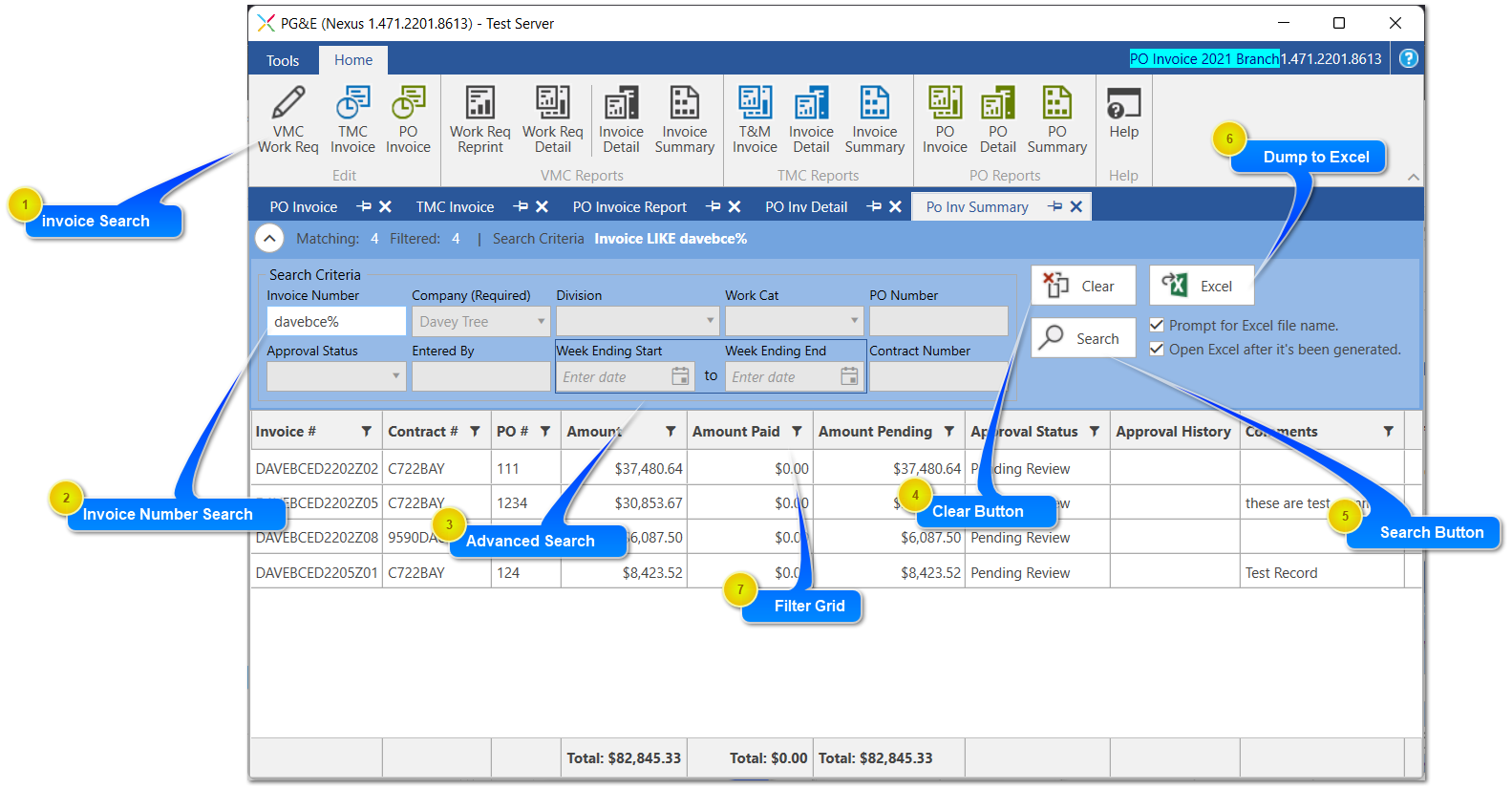The width and height of the screenshot is (1512, 789).
Task: Close the PO Invoice Report tab
Action: click(735, 206)
